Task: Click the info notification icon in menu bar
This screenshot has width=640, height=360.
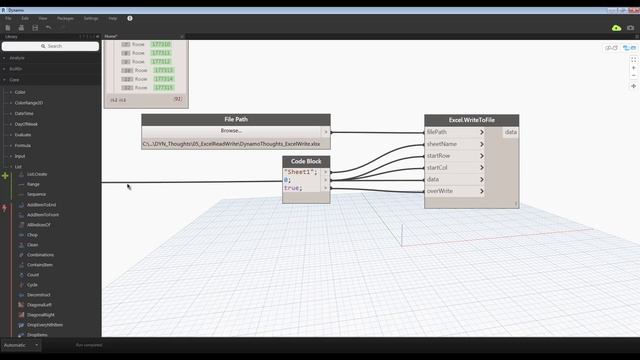Action: [130, 18]
